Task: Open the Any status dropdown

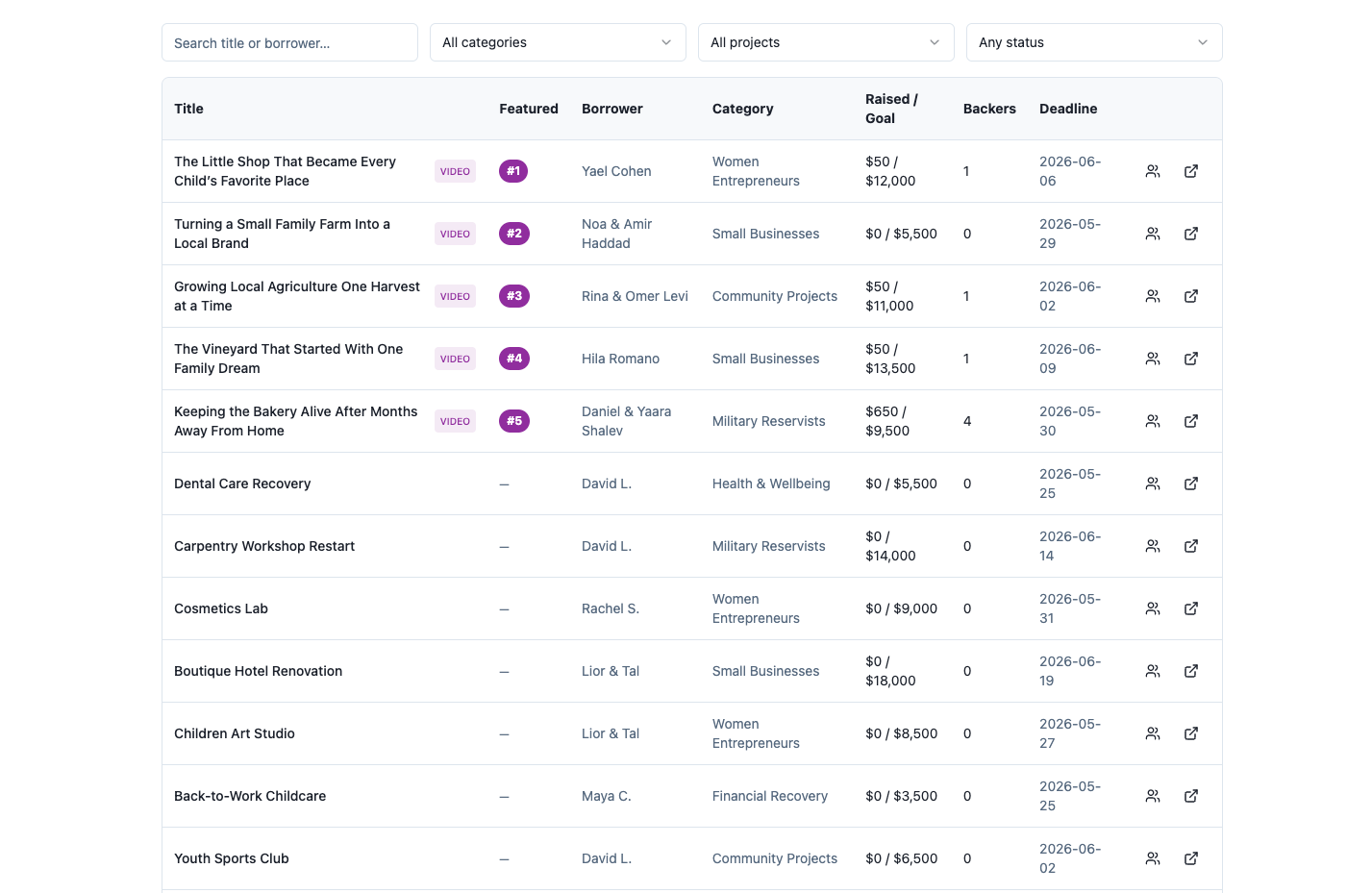Action: click(x=1094, y=42)
